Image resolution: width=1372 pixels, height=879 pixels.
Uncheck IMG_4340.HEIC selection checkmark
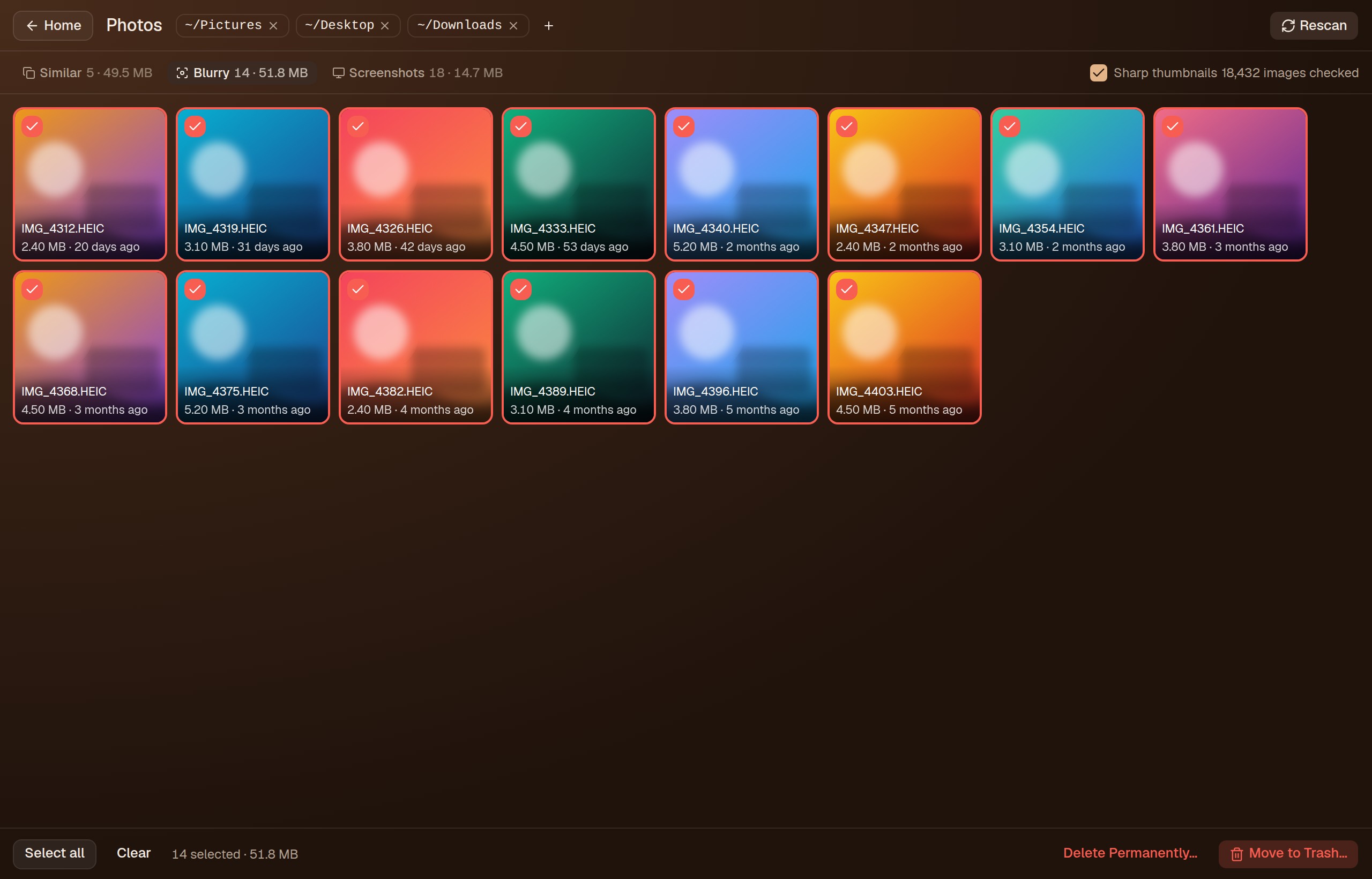click(684, 126)
